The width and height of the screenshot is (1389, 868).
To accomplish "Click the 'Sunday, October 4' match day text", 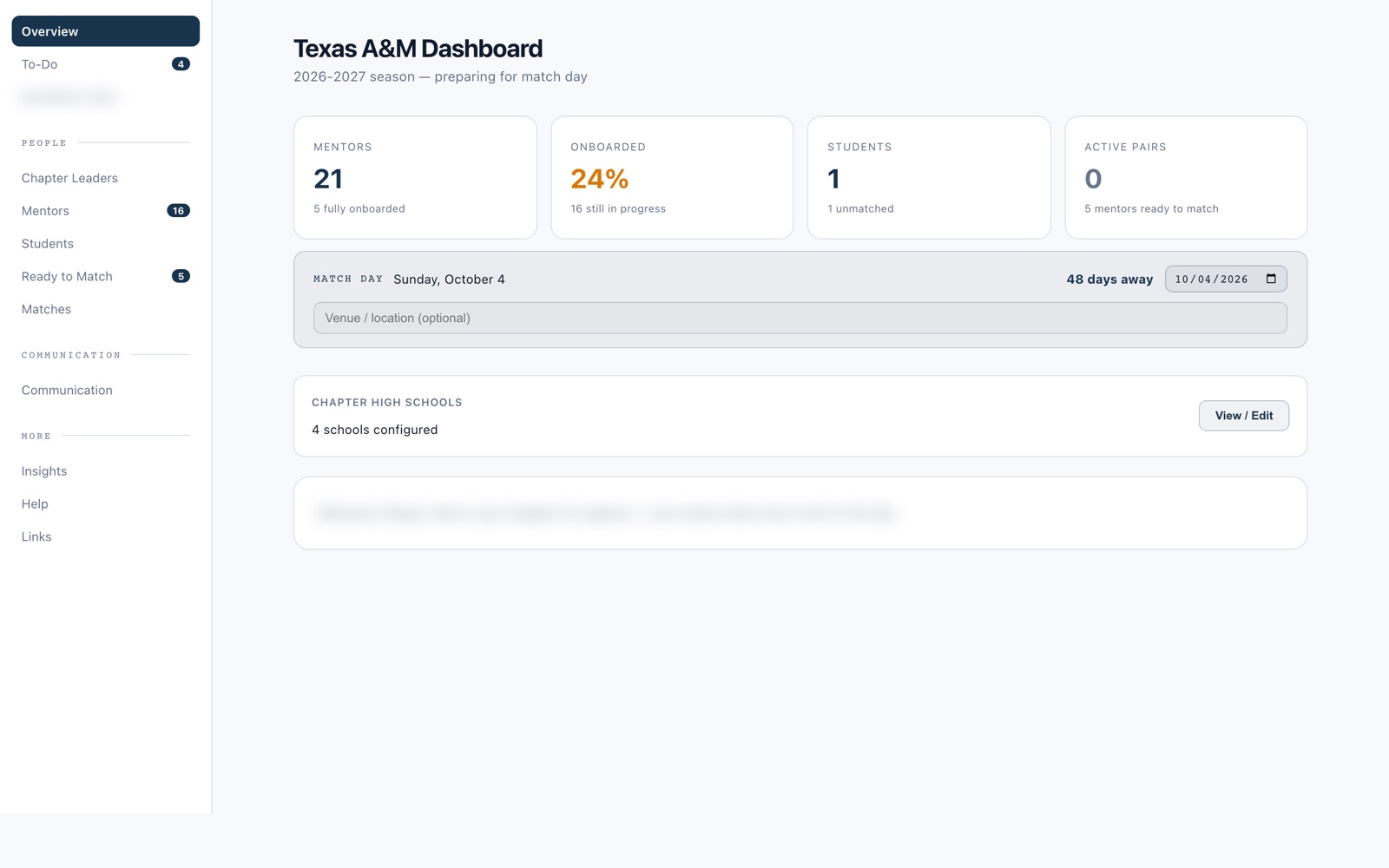I will [x=449, y=279].
